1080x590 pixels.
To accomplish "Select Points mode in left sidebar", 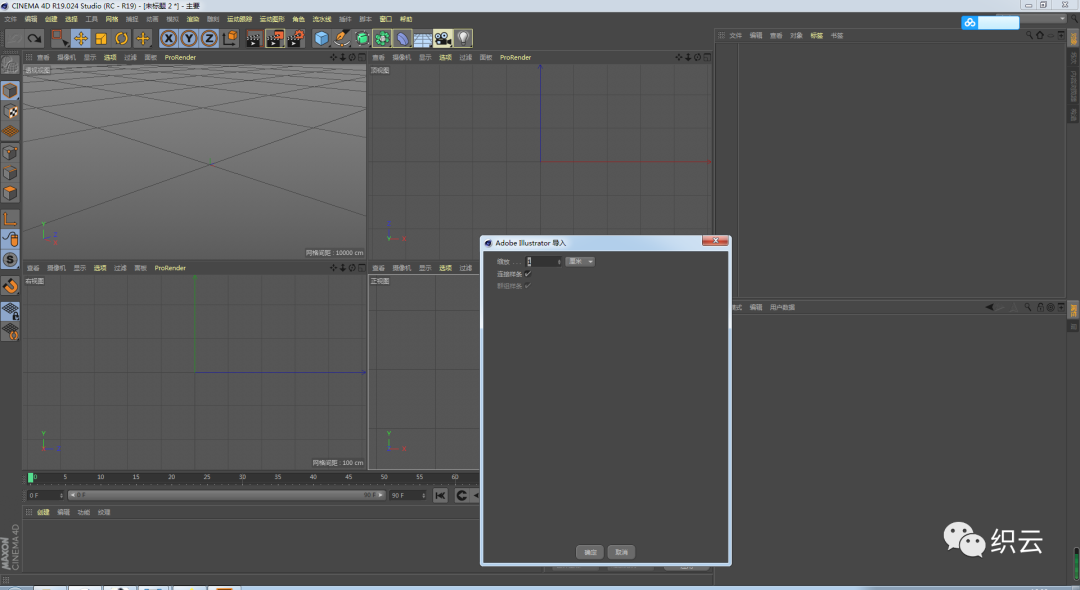I will tap(10, 152).
